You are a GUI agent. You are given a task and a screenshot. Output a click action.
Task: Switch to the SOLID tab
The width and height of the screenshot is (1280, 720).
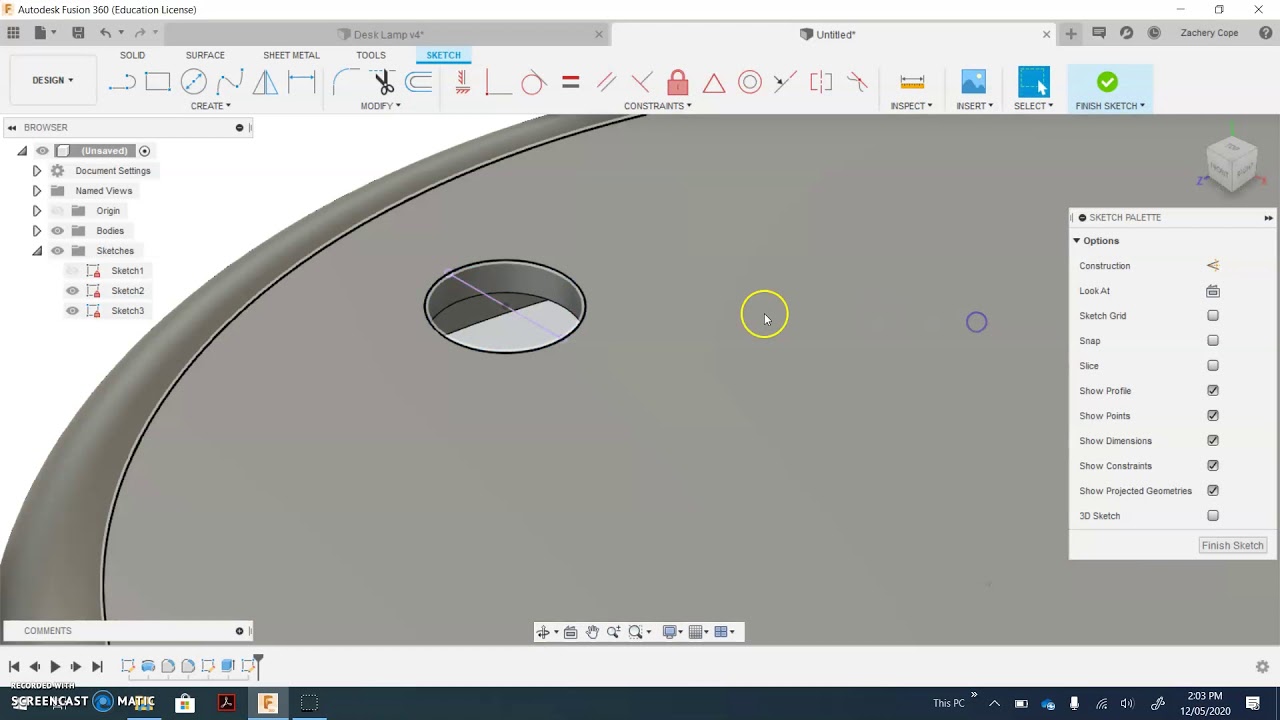tap(132, 55)
